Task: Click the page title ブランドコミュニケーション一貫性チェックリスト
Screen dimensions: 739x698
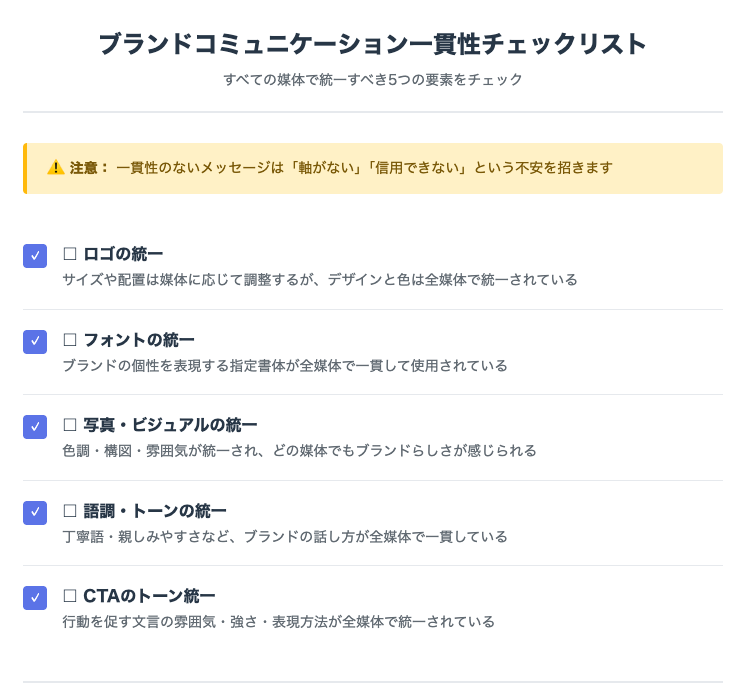Action: 372,44
